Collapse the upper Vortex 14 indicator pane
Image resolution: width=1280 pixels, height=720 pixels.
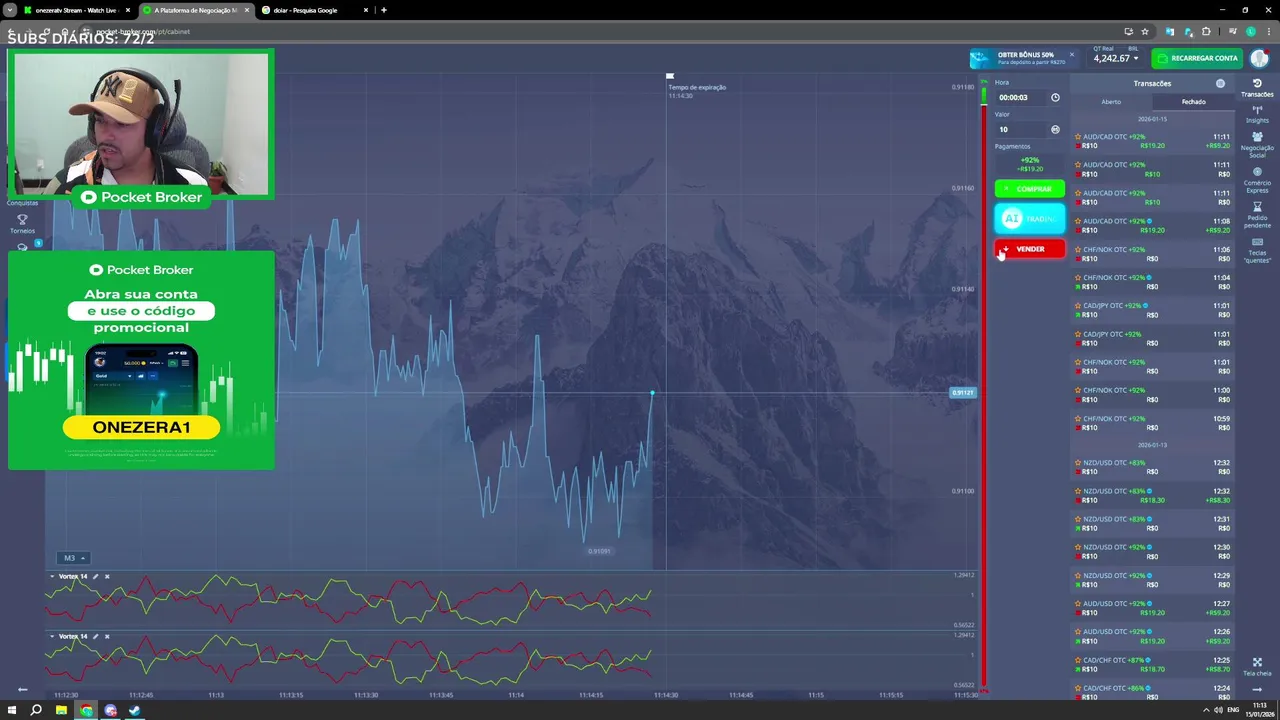coord(52,576)
